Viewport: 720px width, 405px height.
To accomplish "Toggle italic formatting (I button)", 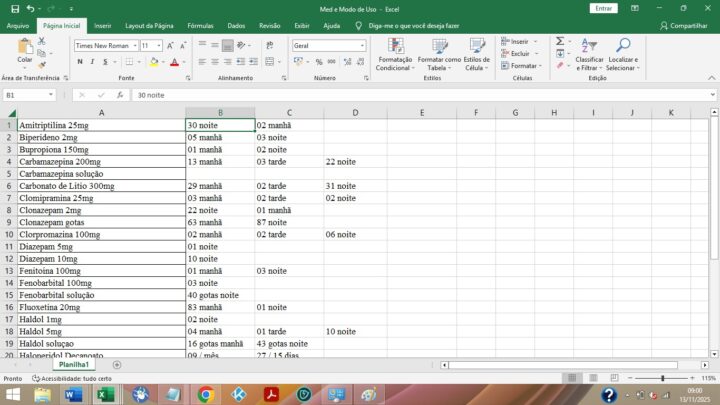I will [92, 62].
